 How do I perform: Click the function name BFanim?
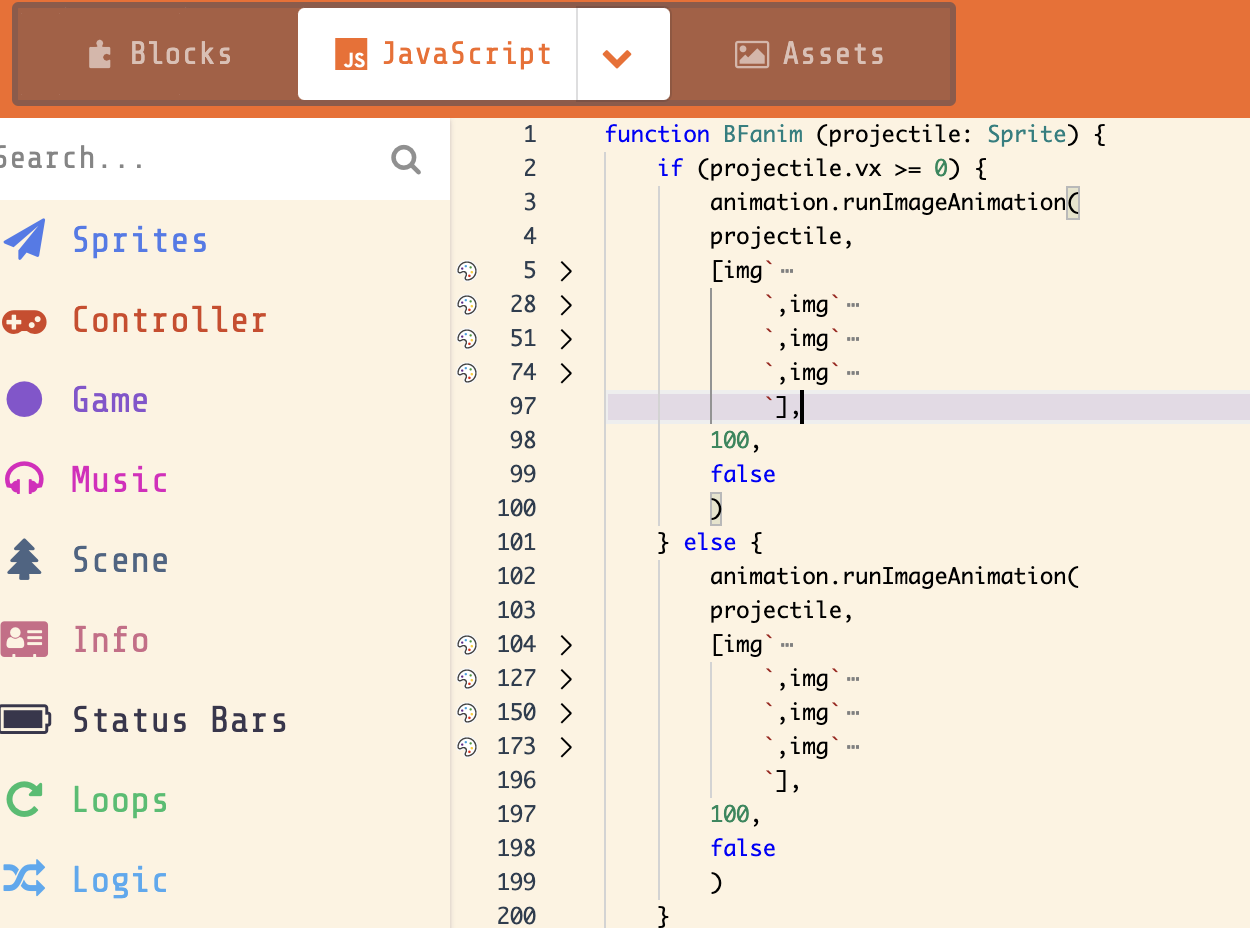[763, 134]
